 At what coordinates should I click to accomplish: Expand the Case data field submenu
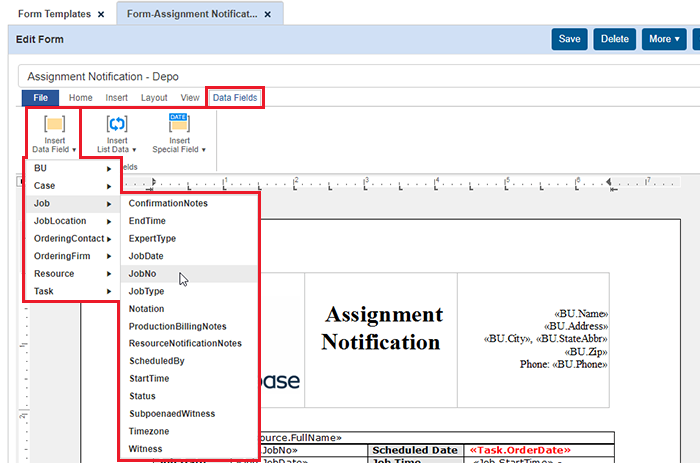click(72, 186)
